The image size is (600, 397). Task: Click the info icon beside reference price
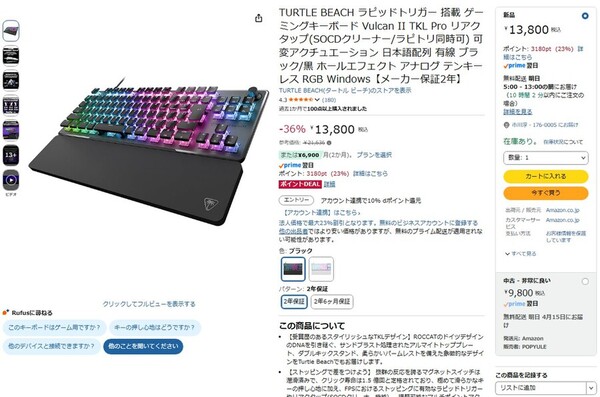point(329,143)
